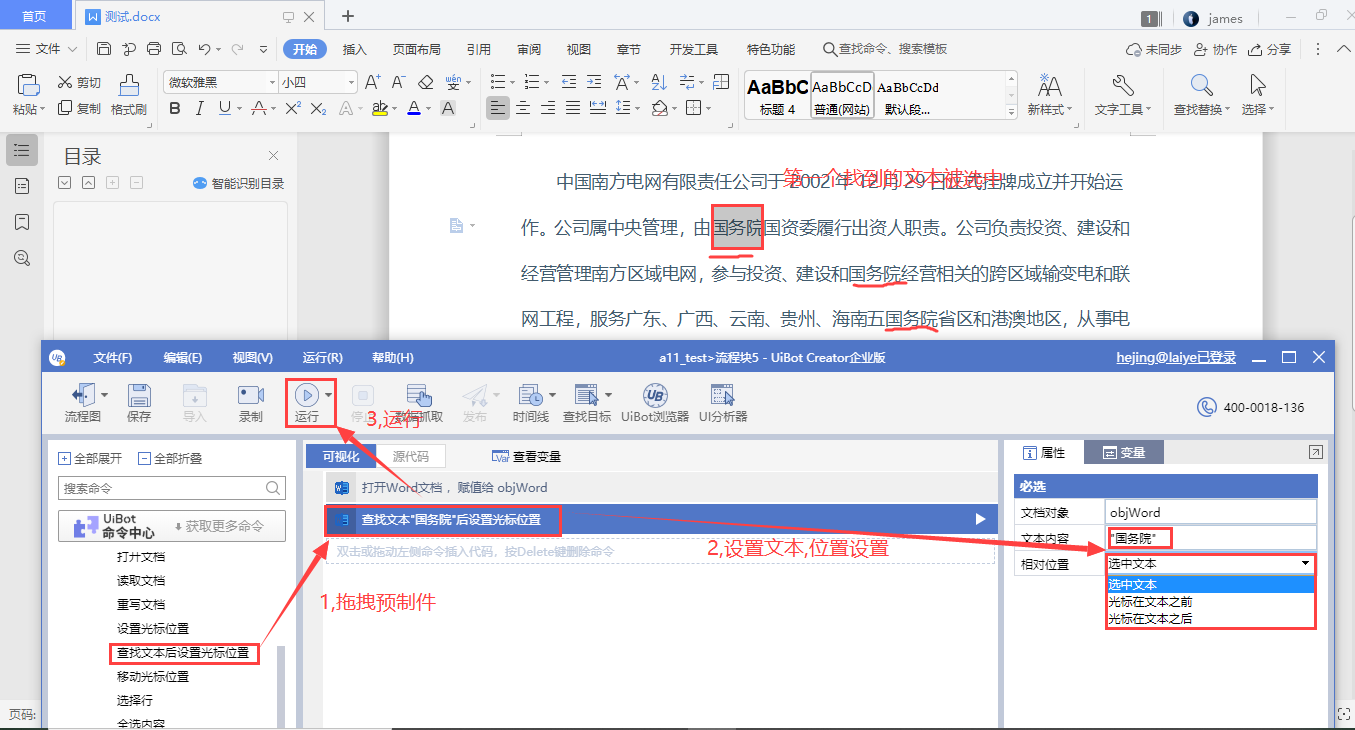Screen dimensions: 1355x730
Task: Justify the paragraph text
Action: point(572,108)
